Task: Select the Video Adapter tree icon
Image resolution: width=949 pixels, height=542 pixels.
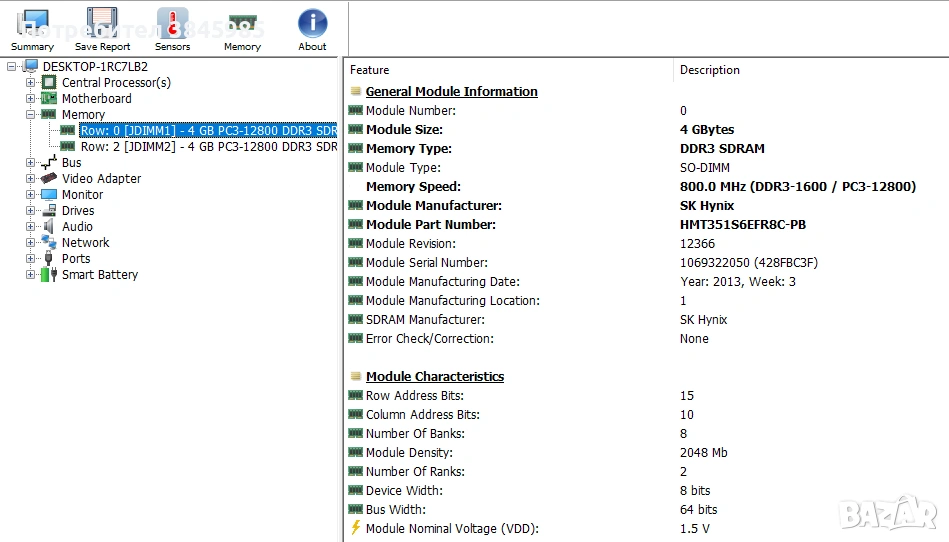Action: (x=49, y=179)
